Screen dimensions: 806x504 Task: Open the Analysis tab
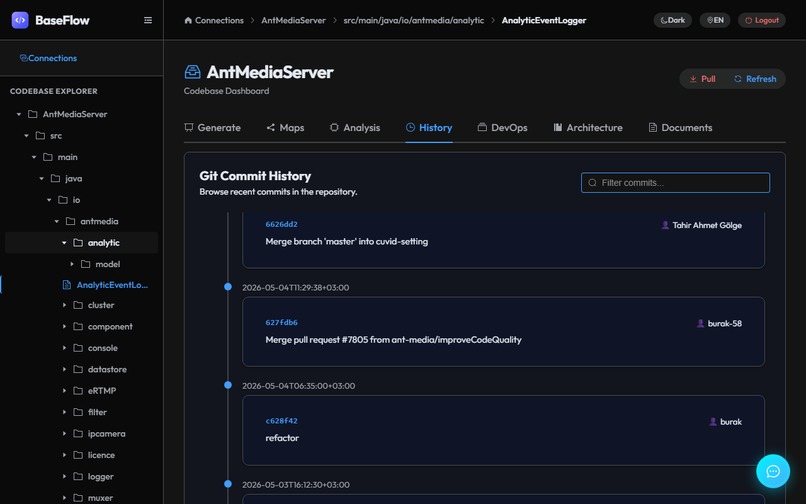[355, 128]
